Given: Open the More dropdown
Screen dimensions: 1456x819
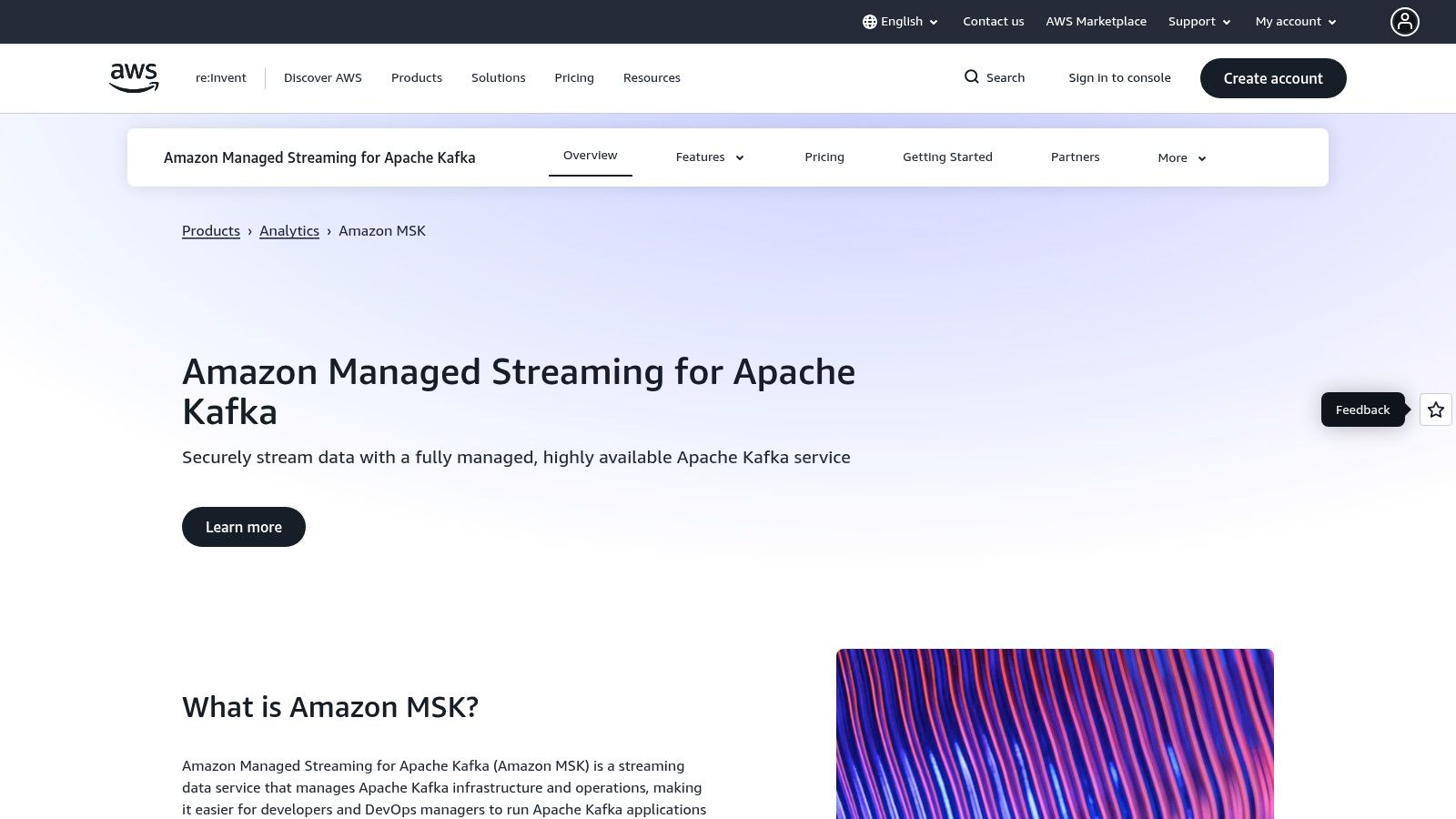Looking at the screenshot, I should (1180, 157).
